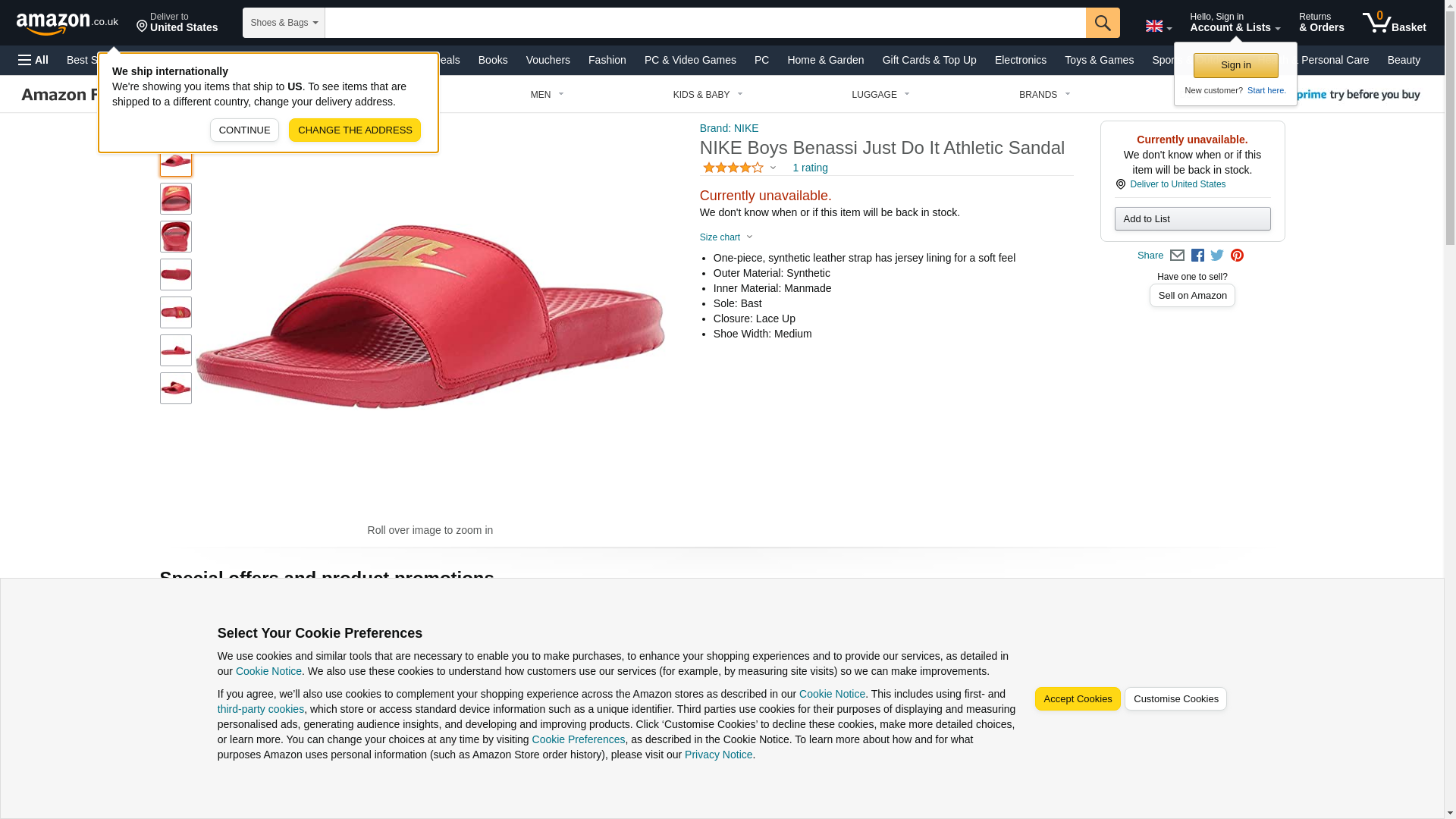
Task: Open the 1 rating link
Action: [x=810, y=168]
